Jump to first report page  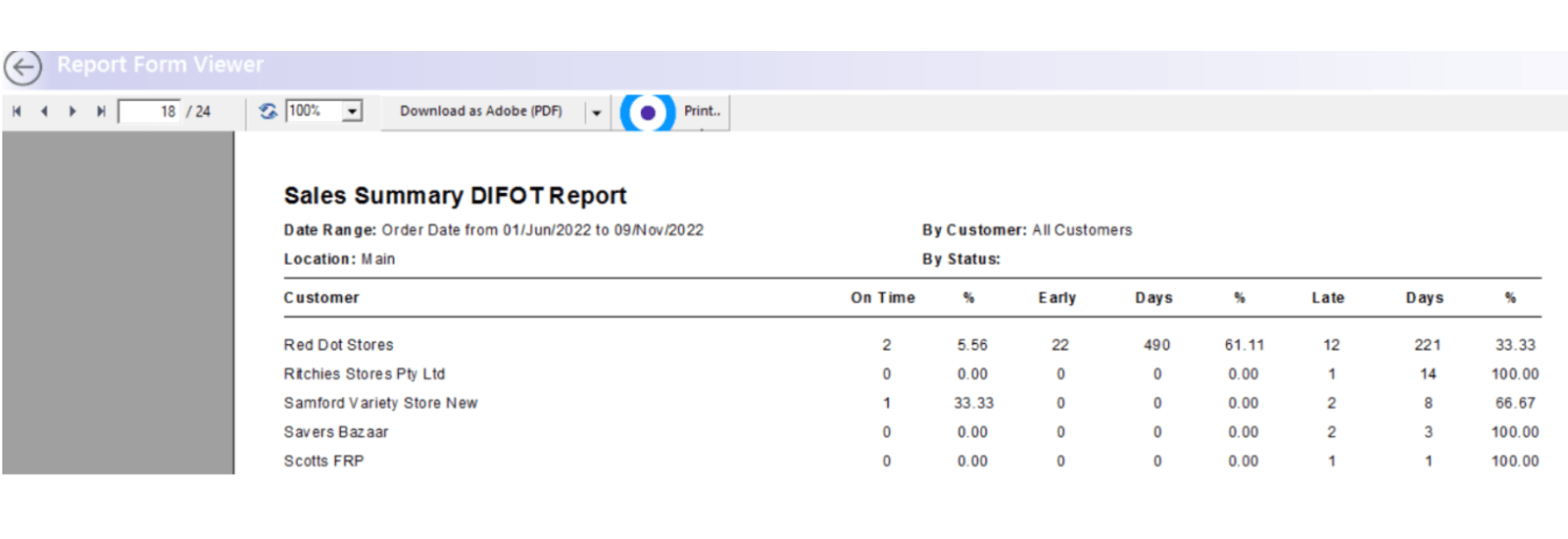[x=17, y=112]
